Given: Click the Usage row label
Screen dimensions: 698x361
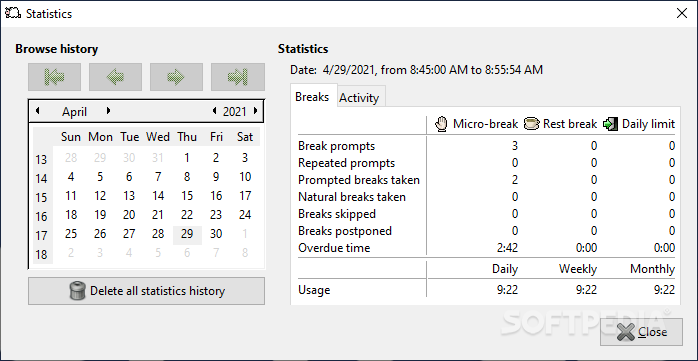Looking at the screenshot, I should point(314,290).
